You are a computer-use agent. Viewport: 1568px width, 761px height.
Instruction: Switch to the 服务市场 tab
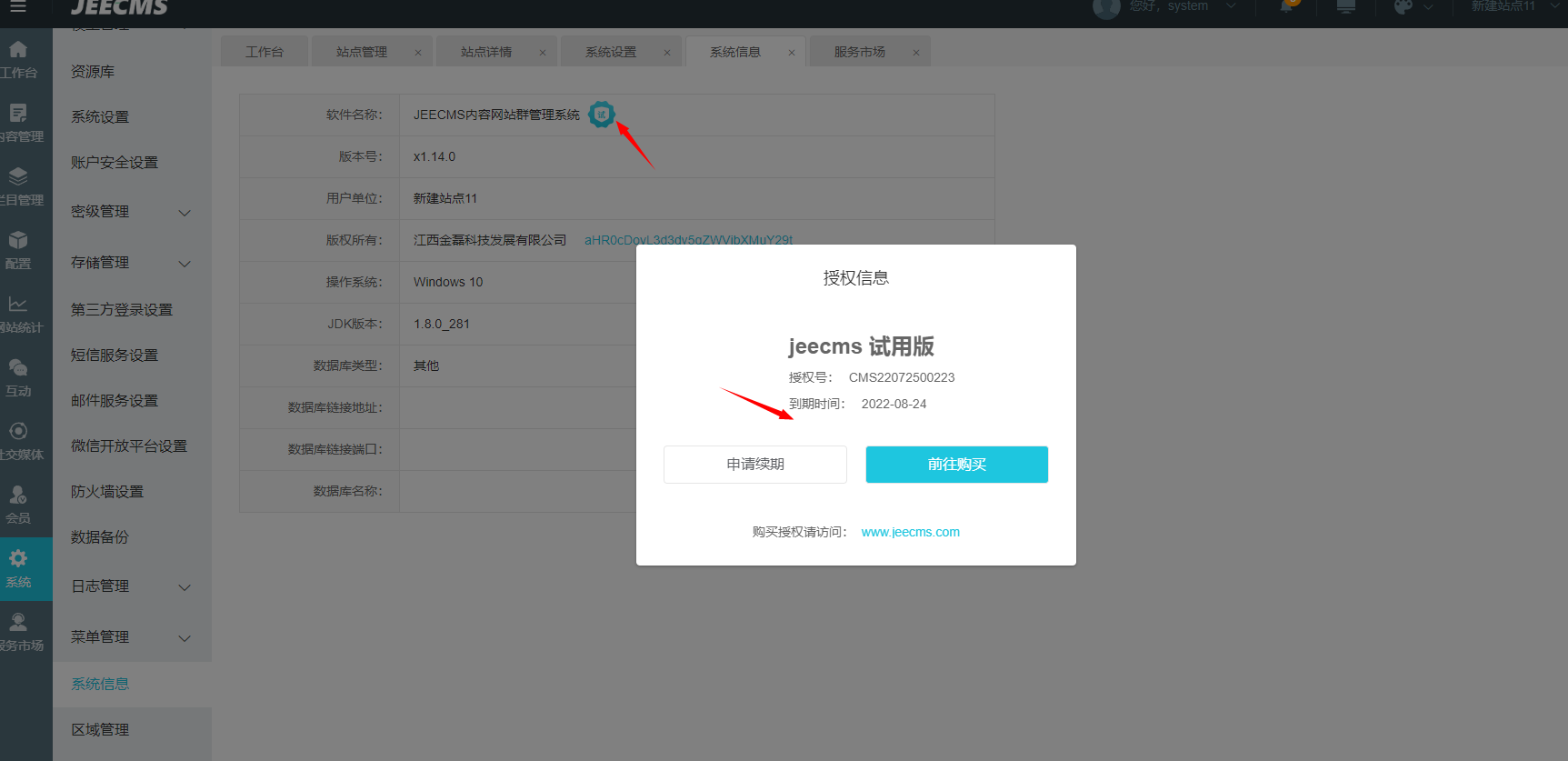[x=860, y=52]
